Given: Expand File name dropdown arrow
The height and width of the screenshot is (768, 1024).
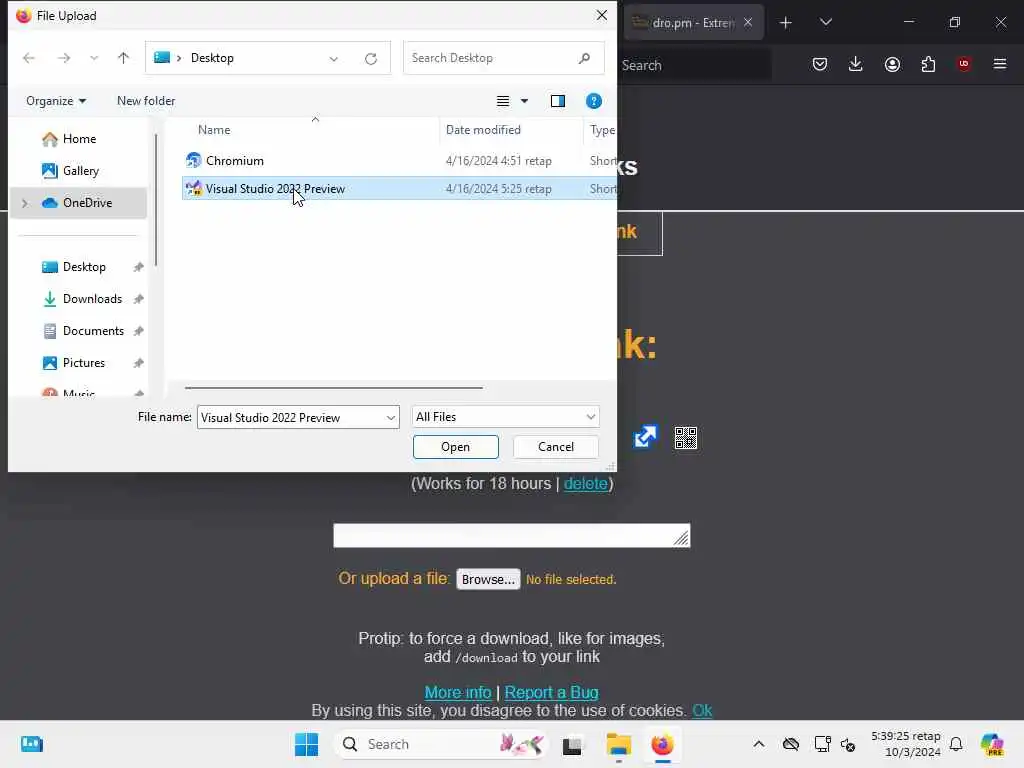Looking at the screenshot, I should coord(391,418).
